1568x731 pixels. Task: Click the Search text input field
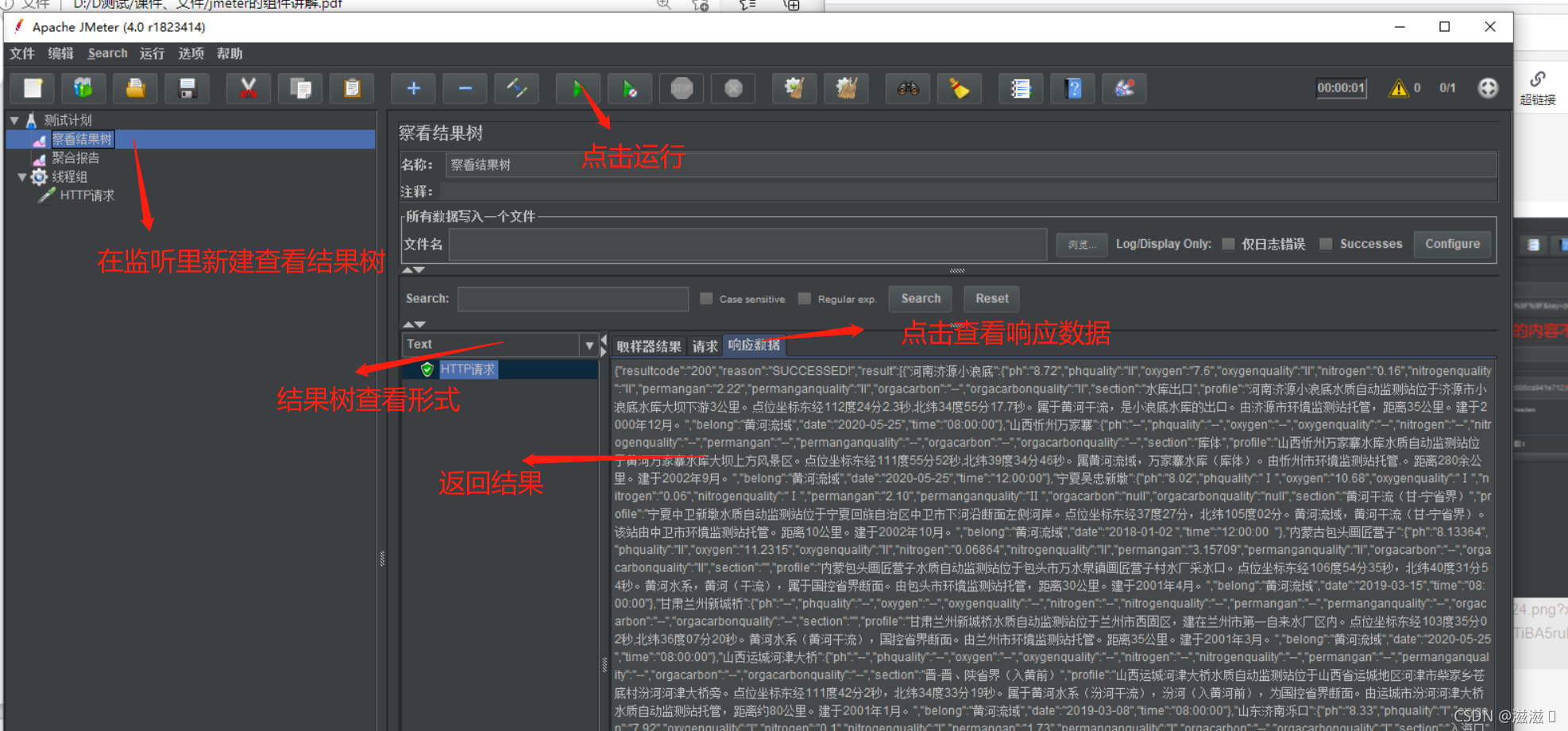pos(573,299)
